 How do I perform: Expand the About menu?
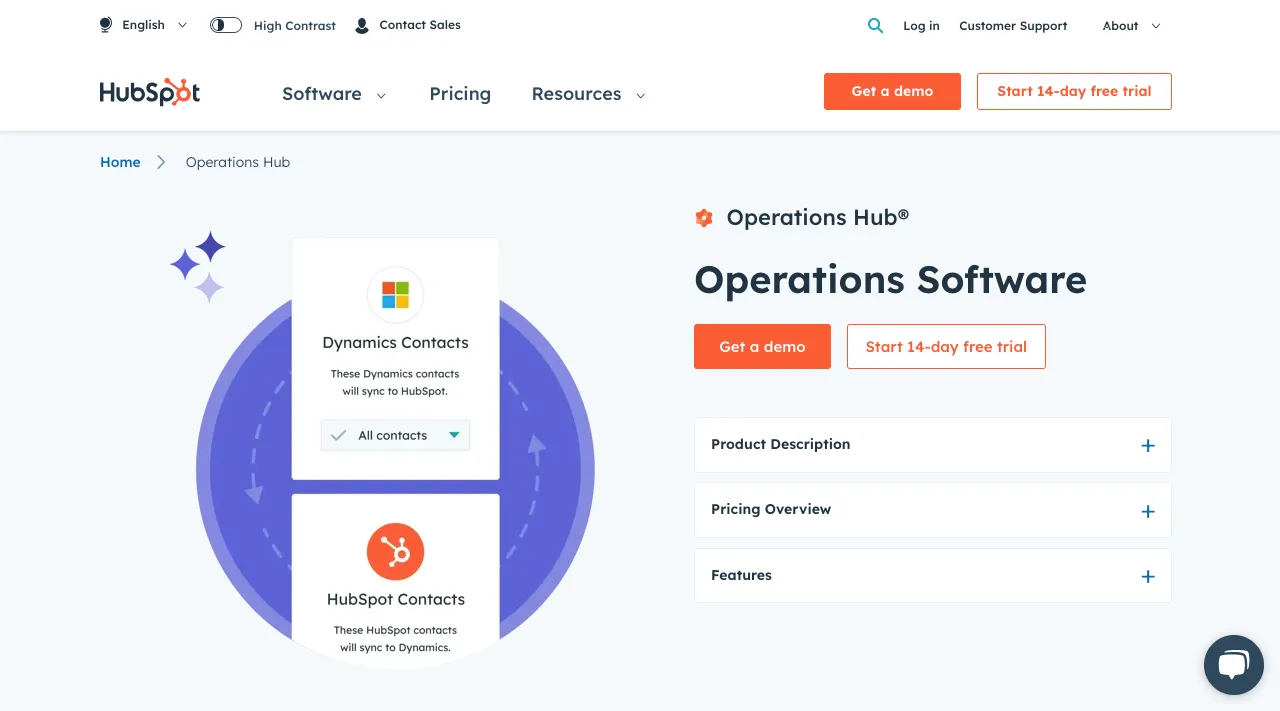coord(1132,26)
